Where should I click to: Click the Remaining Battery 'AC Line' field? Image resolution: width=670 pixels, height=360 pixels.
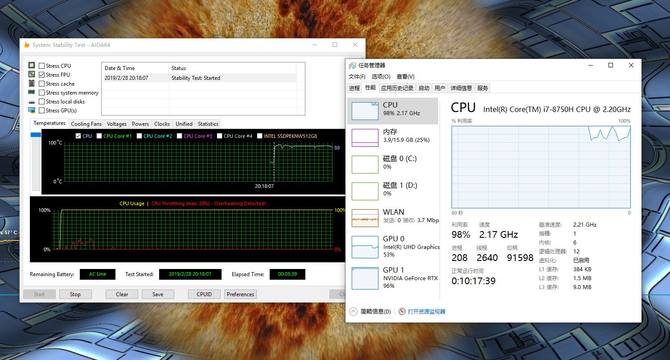[97, 274]
